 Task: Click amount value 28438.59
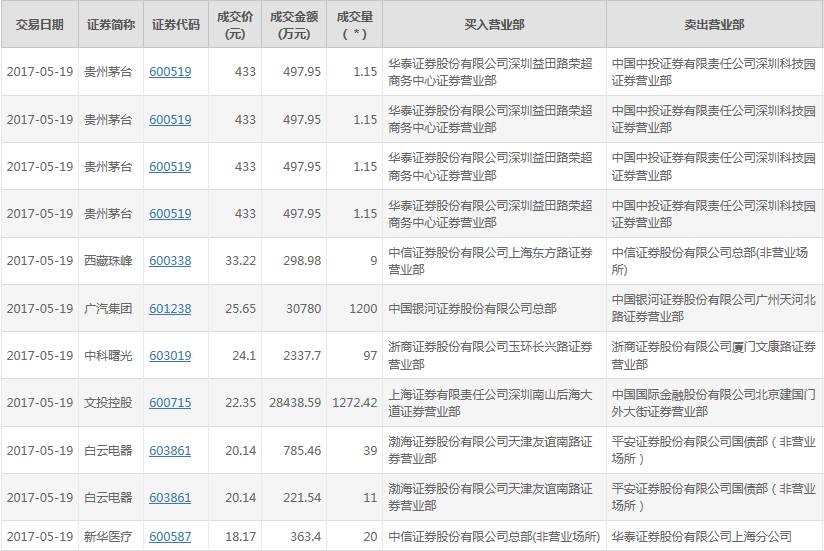click(295, 403)
